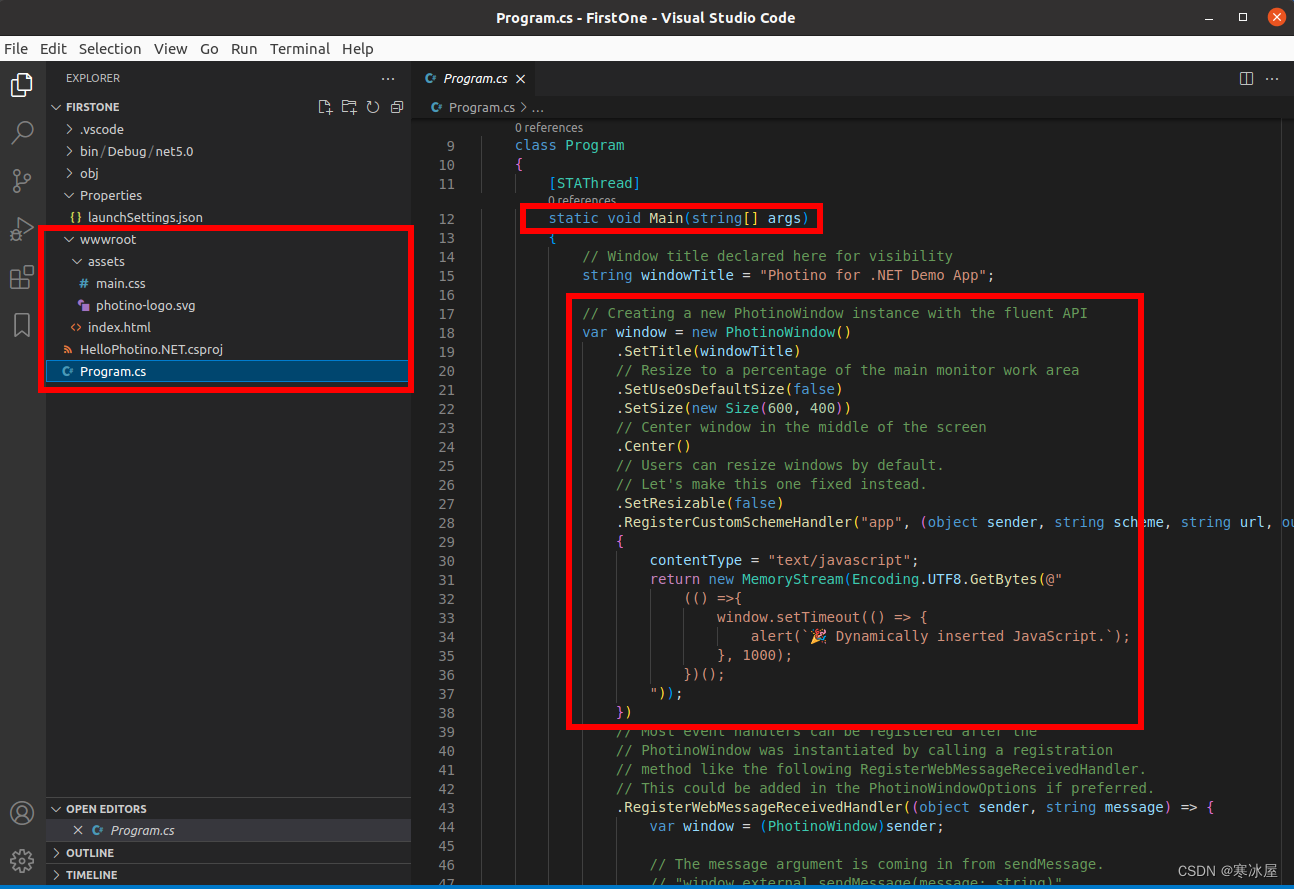Open the Manage gear icon
Screen dimensions: 1294x889
(x=22, y=860)
